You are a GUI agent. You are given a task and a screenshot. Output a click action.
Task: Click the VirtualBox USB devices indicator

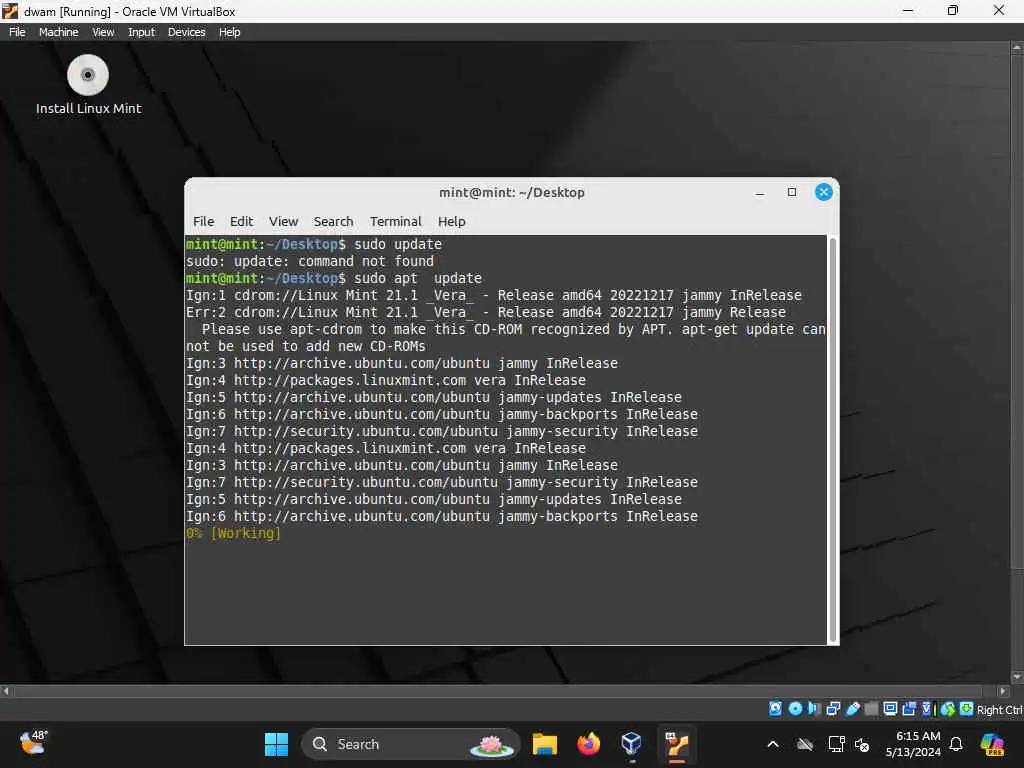click(852, 709)
